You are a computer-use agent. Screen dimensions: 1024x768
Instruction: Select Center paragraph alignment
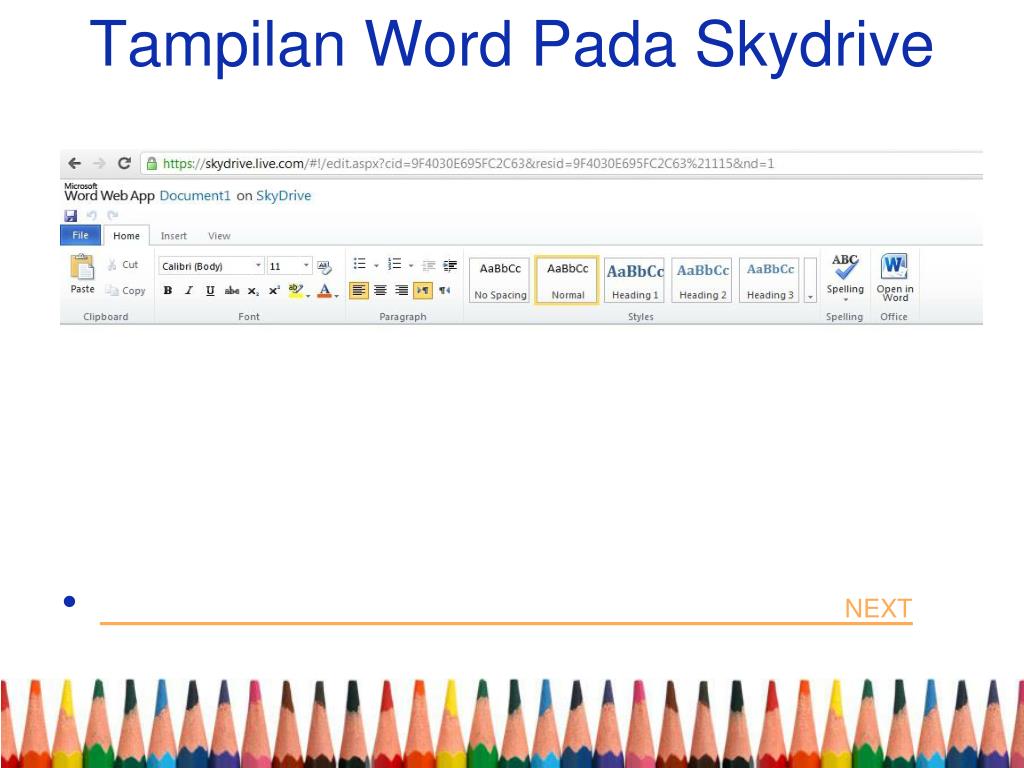pyautogui.click(x=380, y=290)
